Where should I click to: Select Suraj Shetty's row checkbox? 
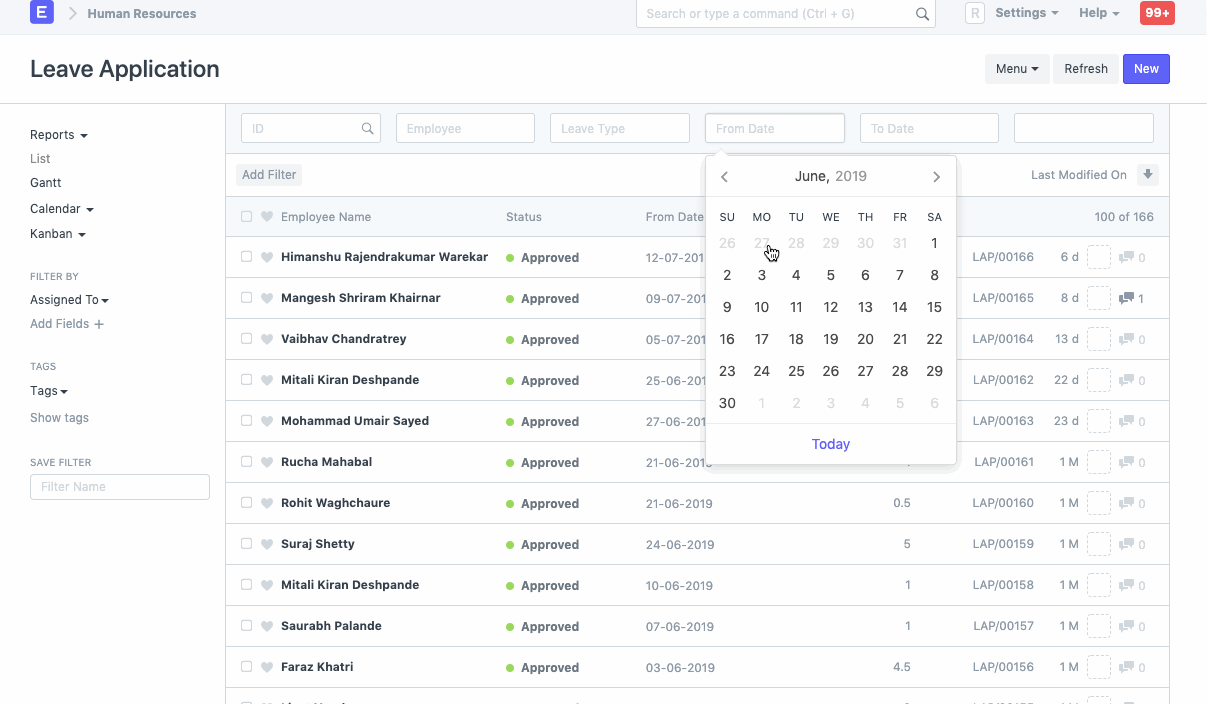click(x=246, y=544)
